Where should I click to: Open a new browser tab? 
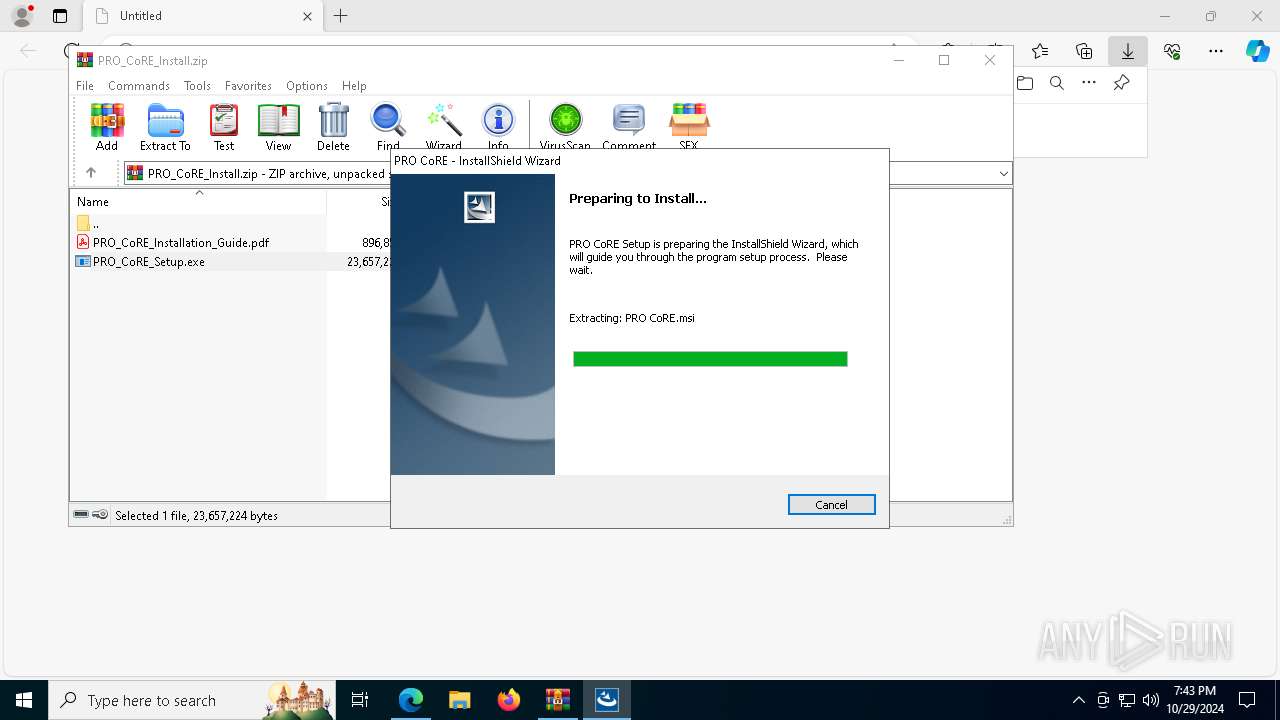(341, 16)
